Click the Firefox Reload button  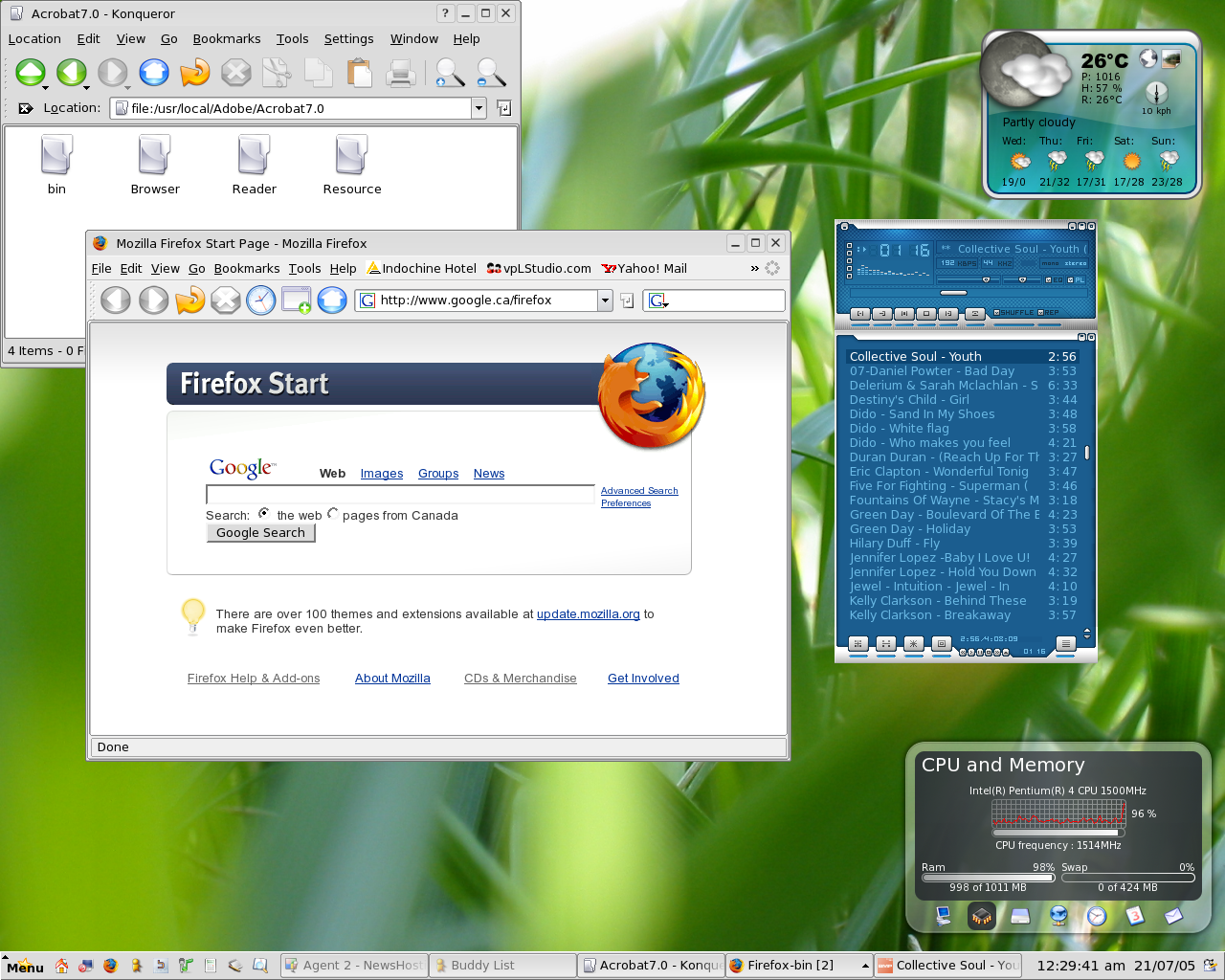(x=189, y=301)
